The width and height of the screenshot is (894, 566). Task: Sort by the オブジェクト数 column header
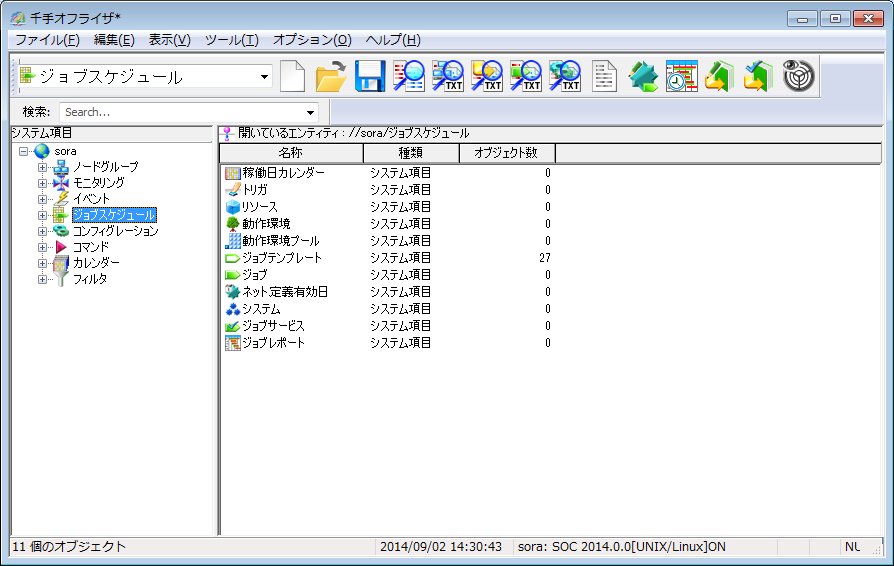click(x=506, y=153)
